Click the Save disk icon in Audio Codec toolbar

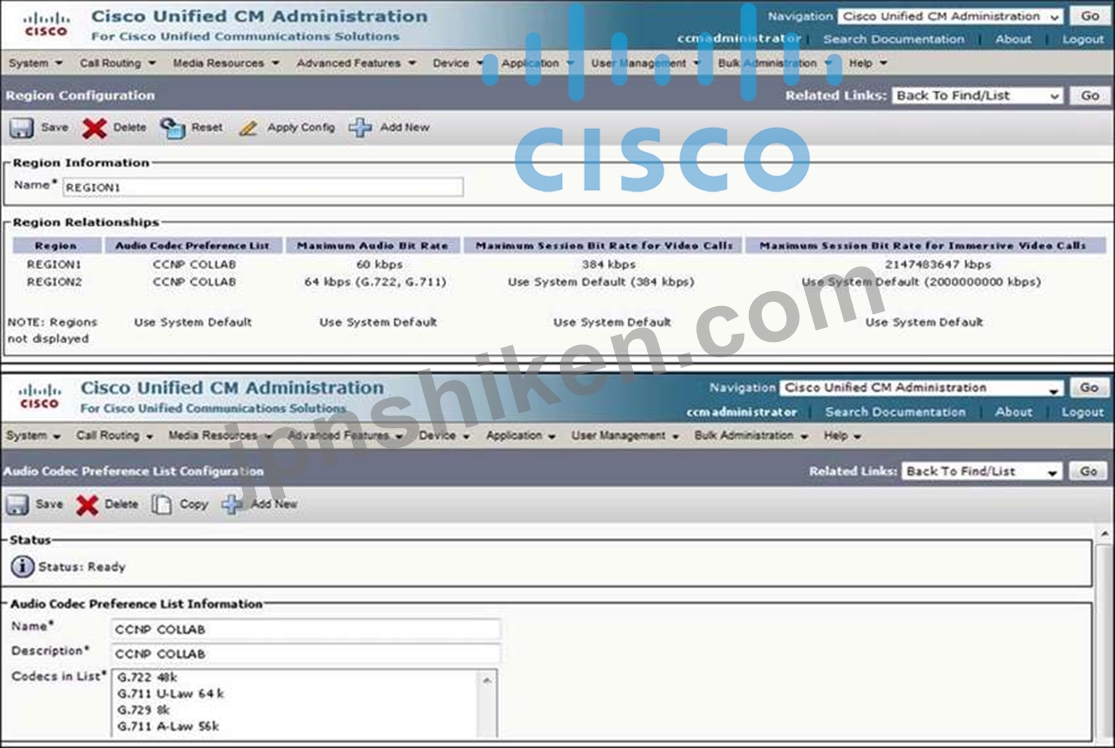[17, 505]
